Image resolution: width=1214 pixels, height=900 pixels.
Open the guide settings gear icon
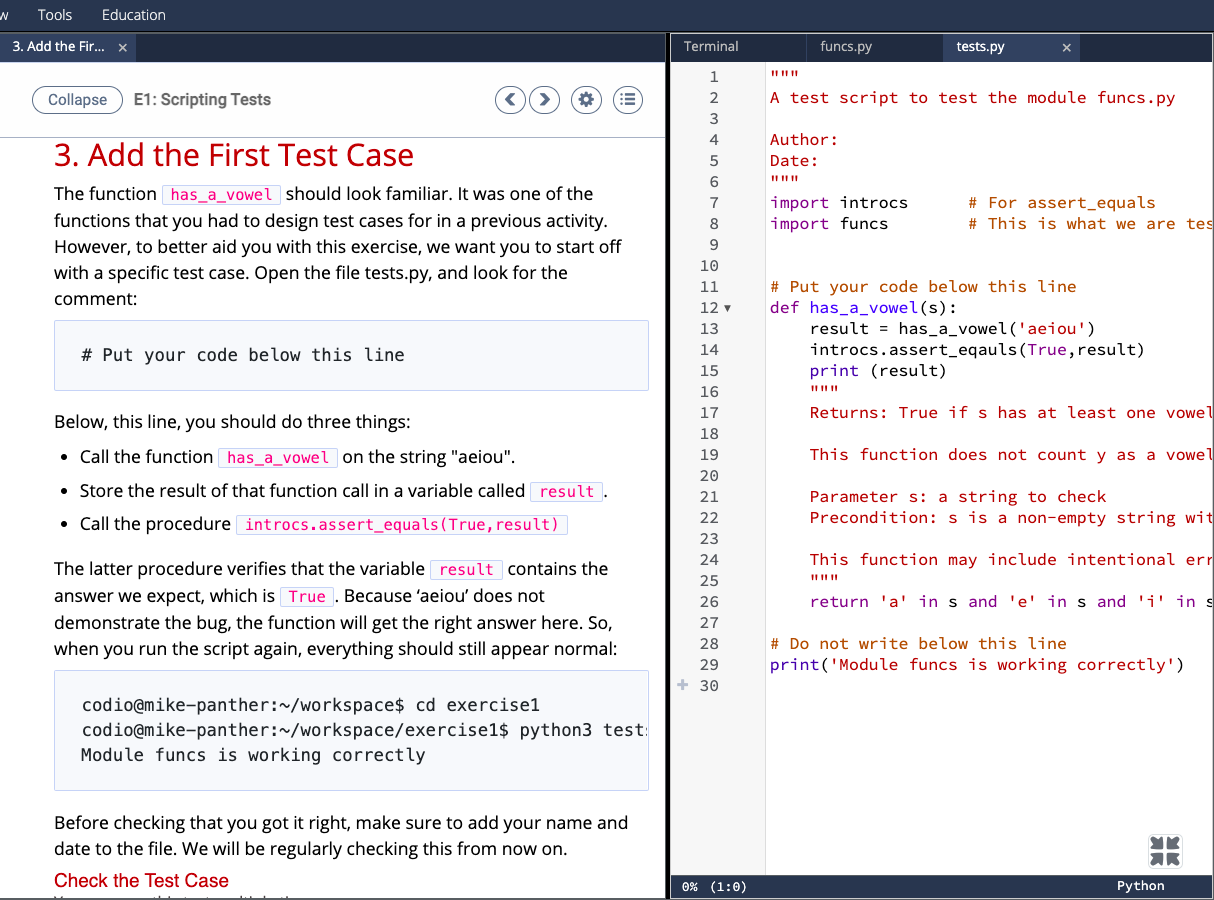tap(585, 99)
